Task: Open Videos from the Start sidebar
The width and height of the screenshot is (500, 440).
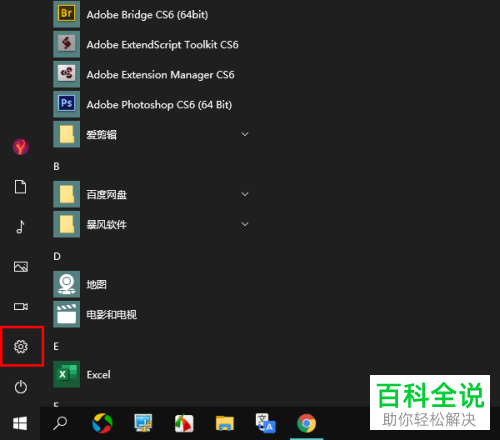Action: coord(21,306)
